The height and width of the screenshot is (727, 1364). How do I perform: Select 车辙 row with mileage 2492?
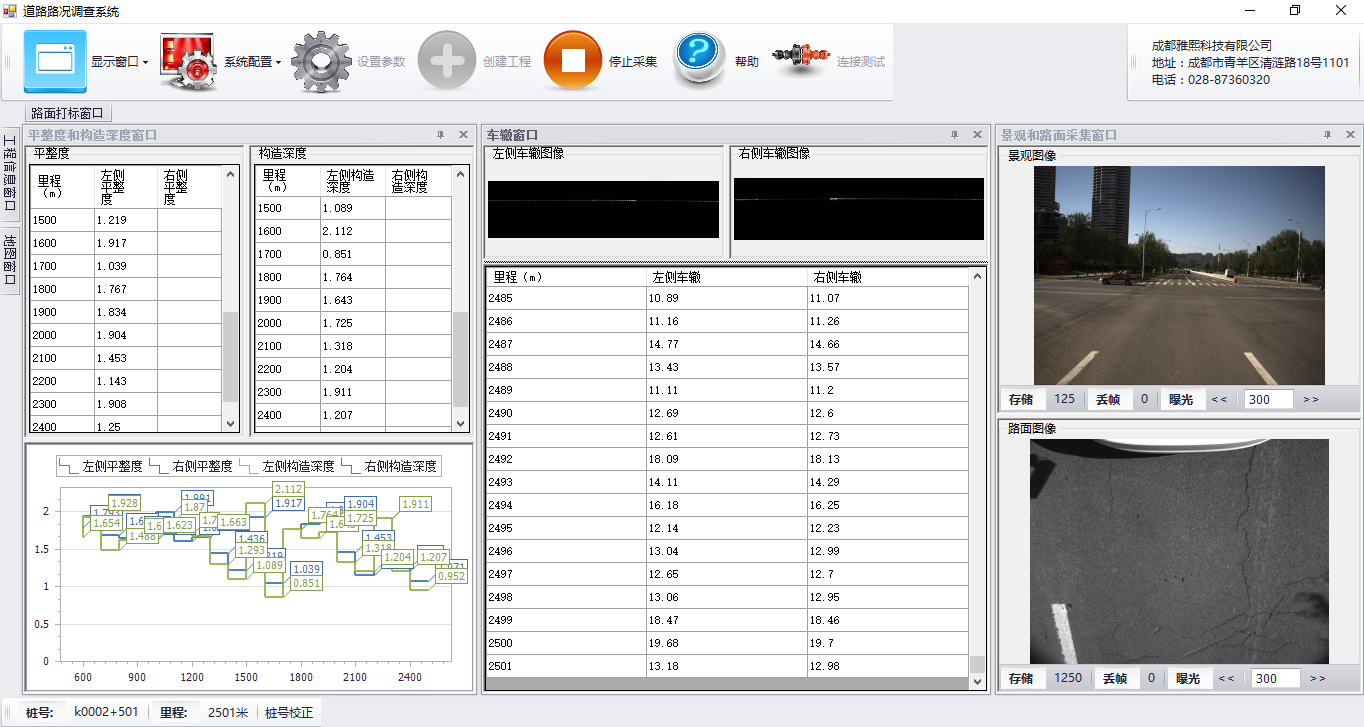tap(727, 459)
